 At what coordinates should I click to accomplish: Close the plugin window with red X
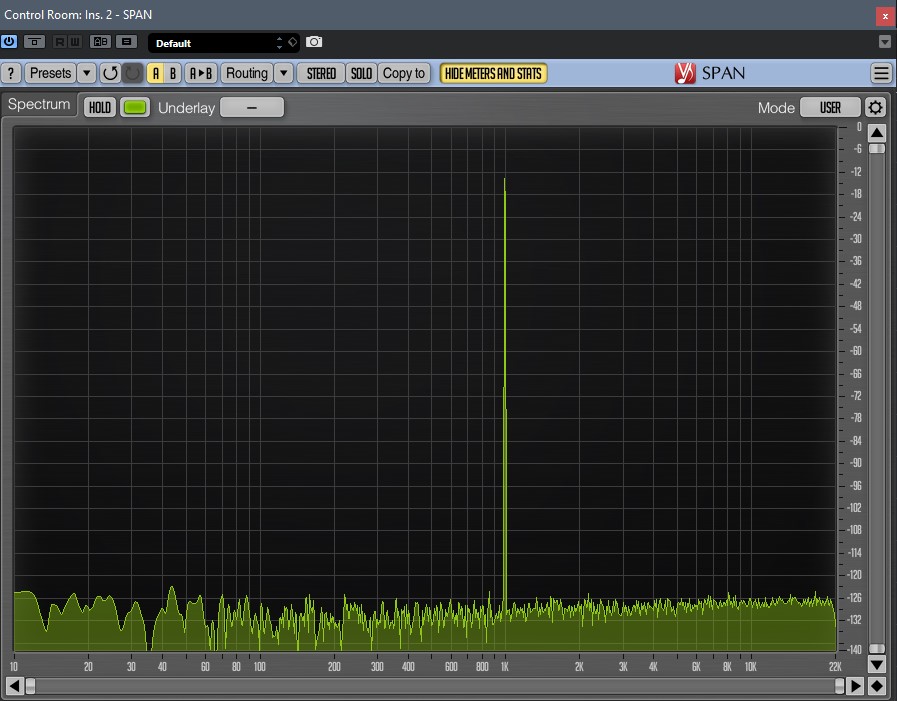click(x=884, y=16)
